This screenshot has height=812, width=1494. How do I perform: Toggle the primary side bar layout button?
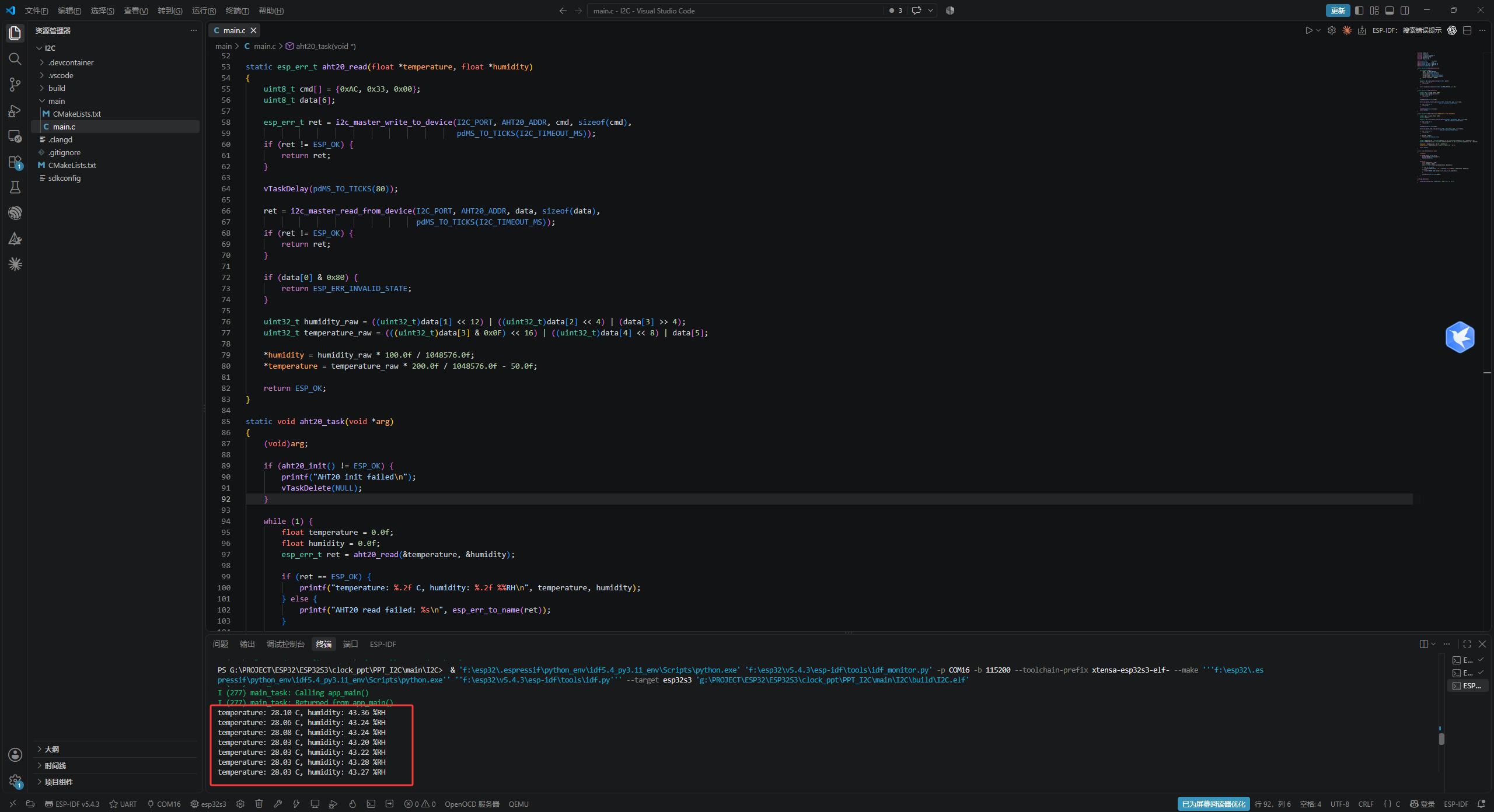point(1359,10)
